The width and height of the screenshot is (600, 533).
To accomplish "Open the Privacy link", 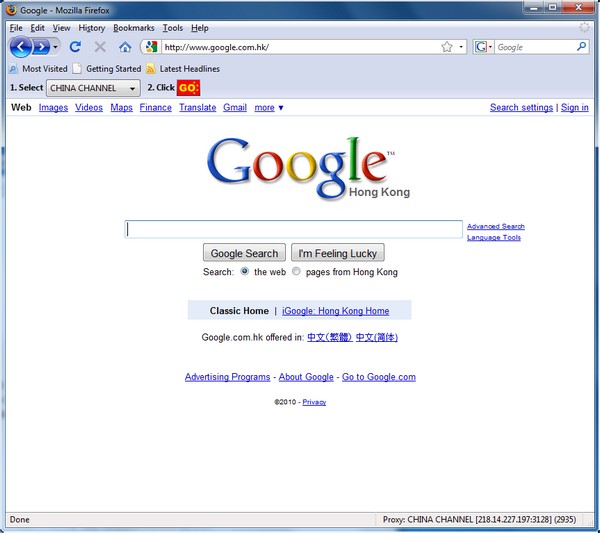I will pos(314,402).
